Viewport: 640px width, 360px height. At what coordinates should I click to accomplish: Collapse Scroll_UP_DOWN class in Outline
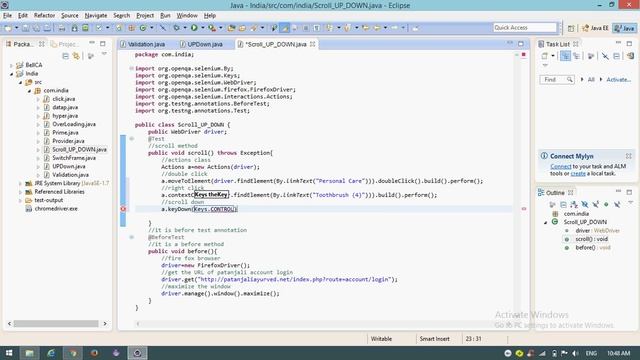coord(545,222)
